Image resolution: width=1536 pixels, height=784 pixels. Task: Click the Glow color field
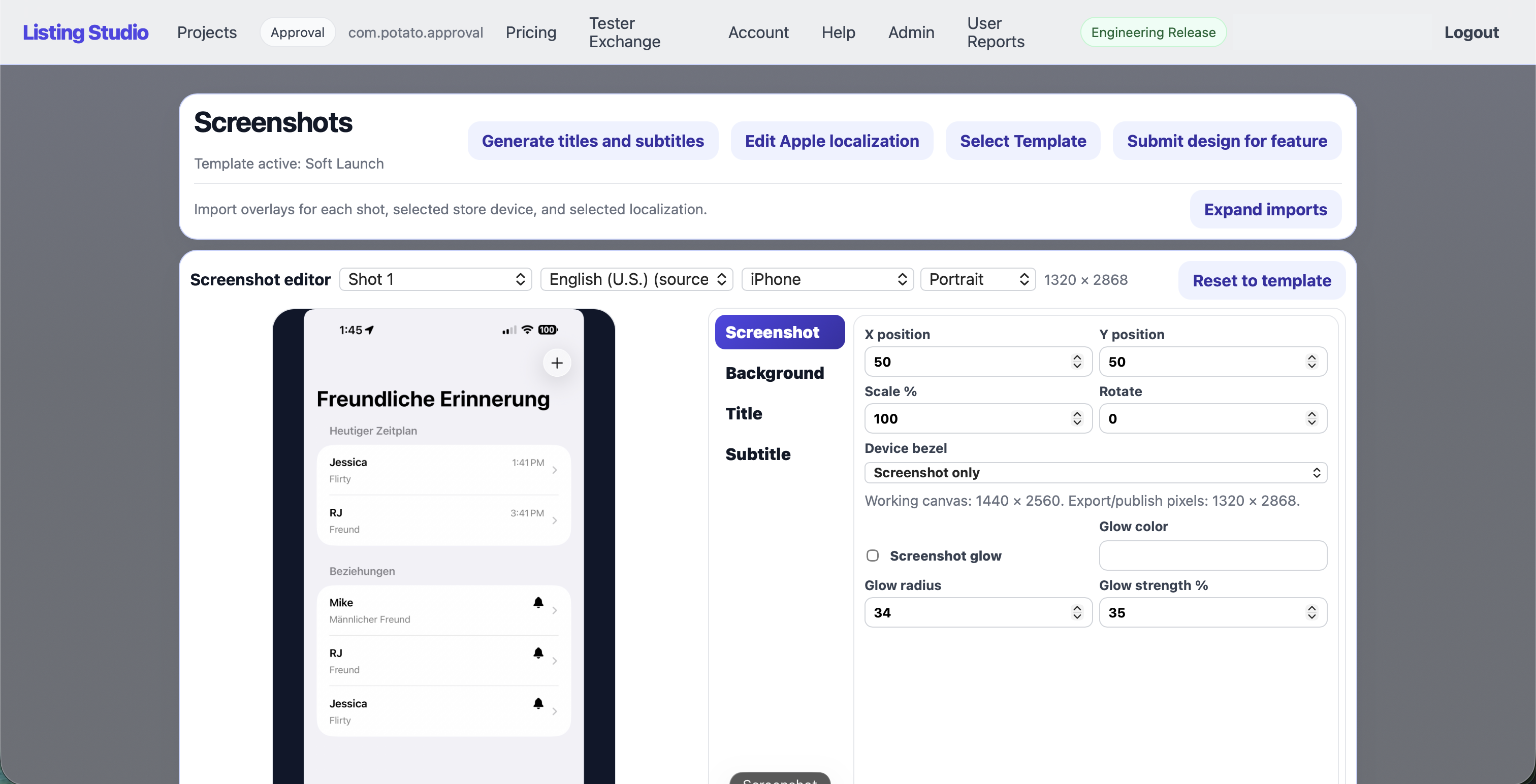click(x=1213, y=556)
